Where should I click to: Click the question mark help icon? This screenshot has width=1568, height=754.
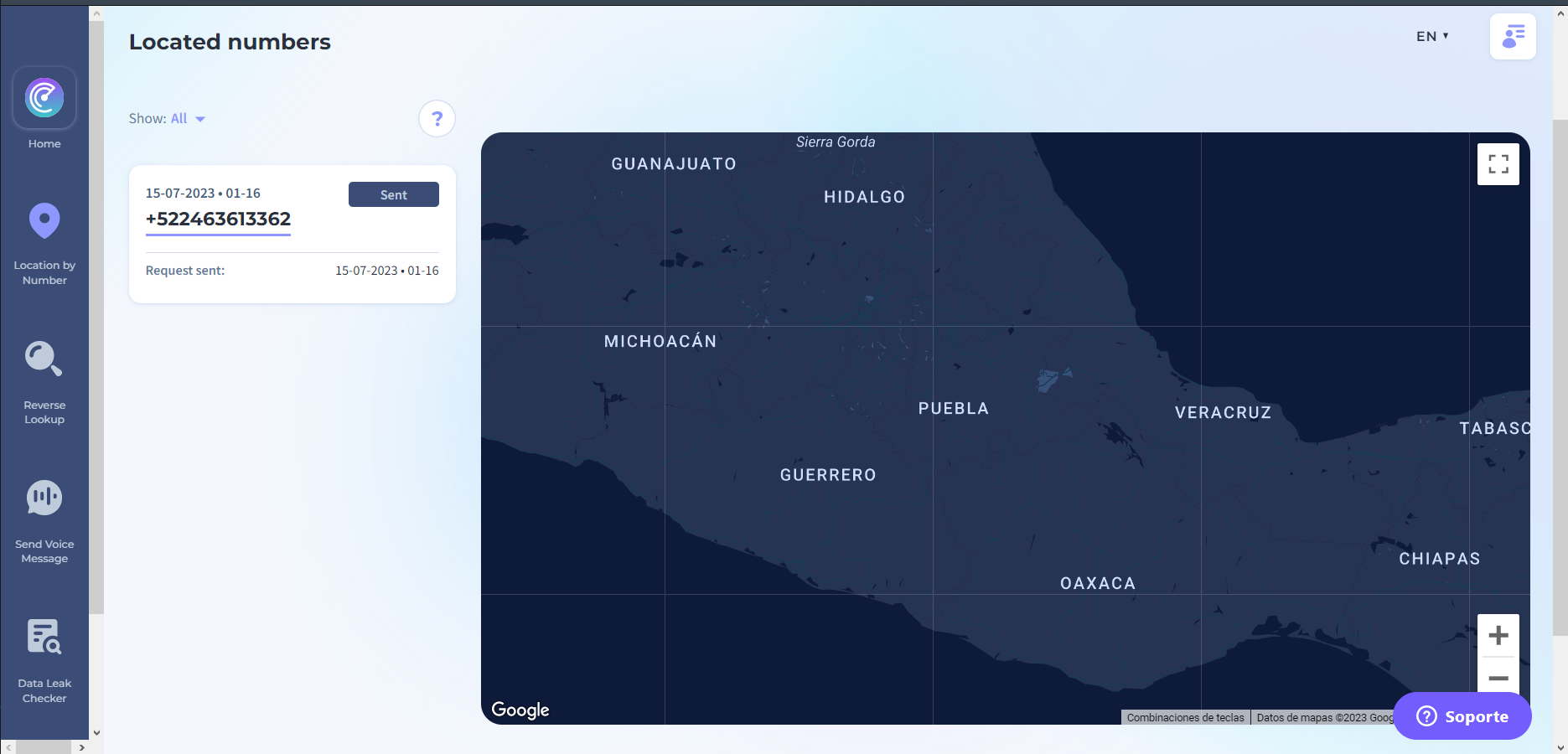click(437, 119)
